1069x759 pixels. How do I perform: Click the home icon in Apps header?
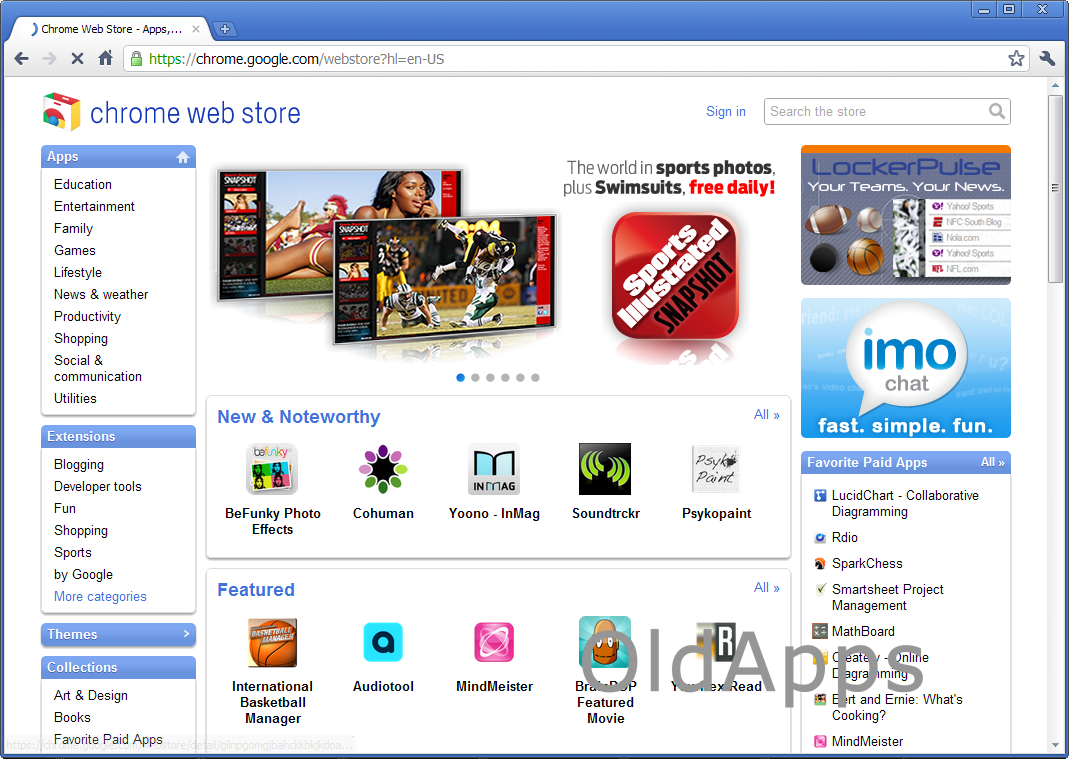point(183,158)
